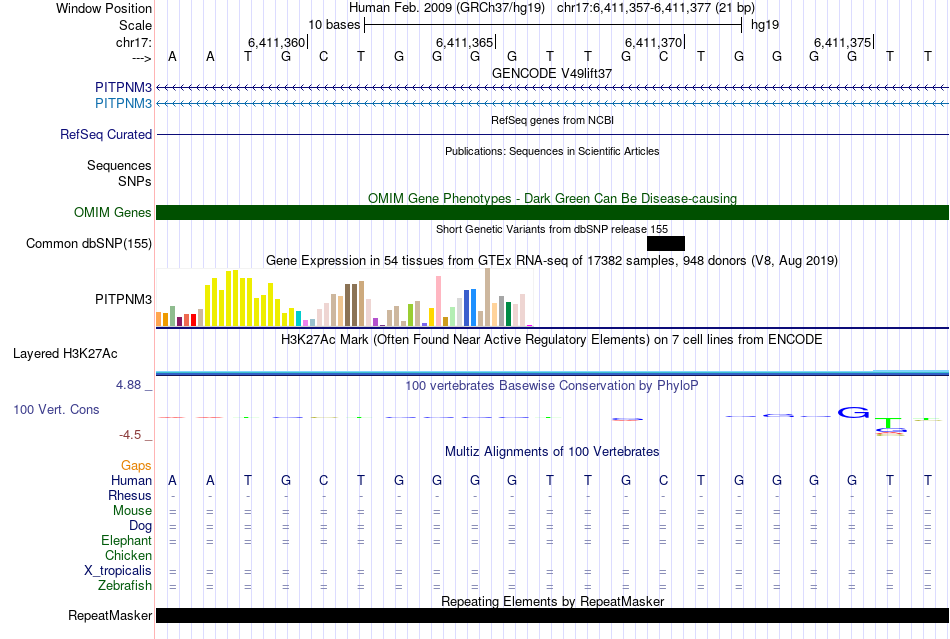950x639 pixels.
Task: Click the Rhesus alignment row label
Action: 130,495
